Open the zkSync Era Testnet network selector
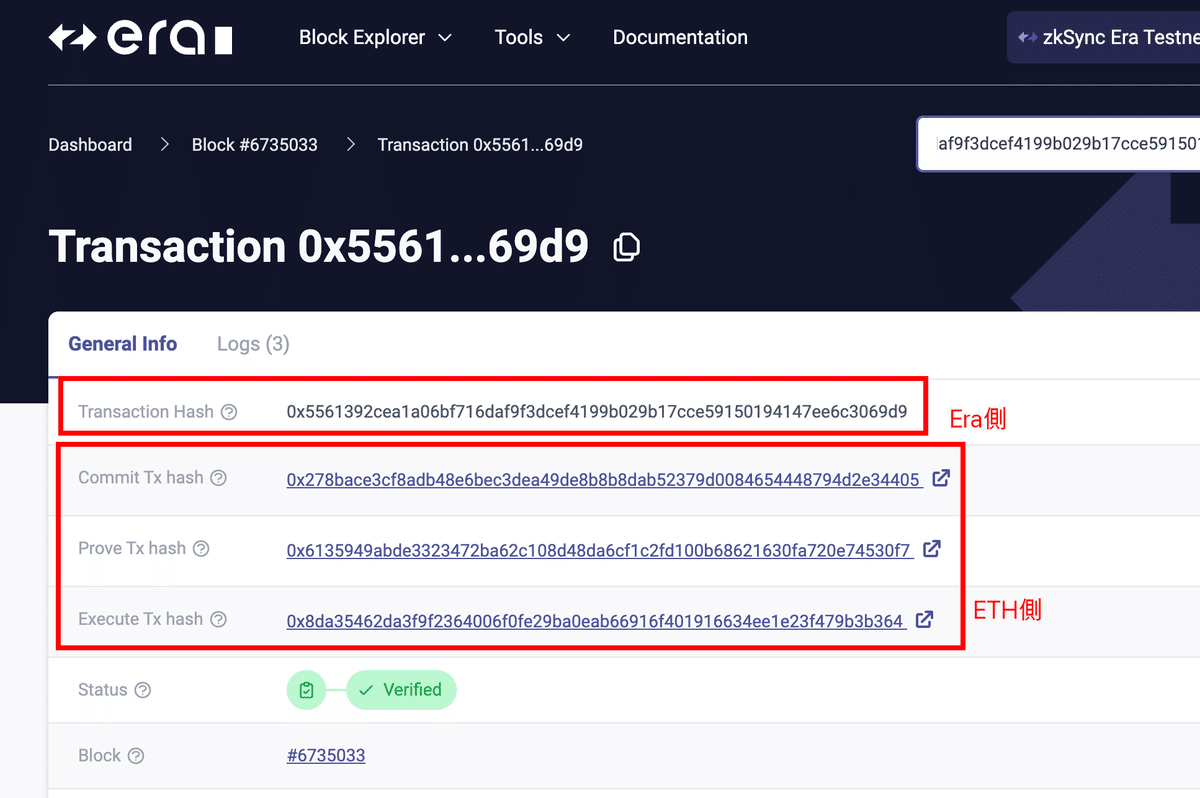Viewport: 1200px width, 798px height. coord(1110,37)
